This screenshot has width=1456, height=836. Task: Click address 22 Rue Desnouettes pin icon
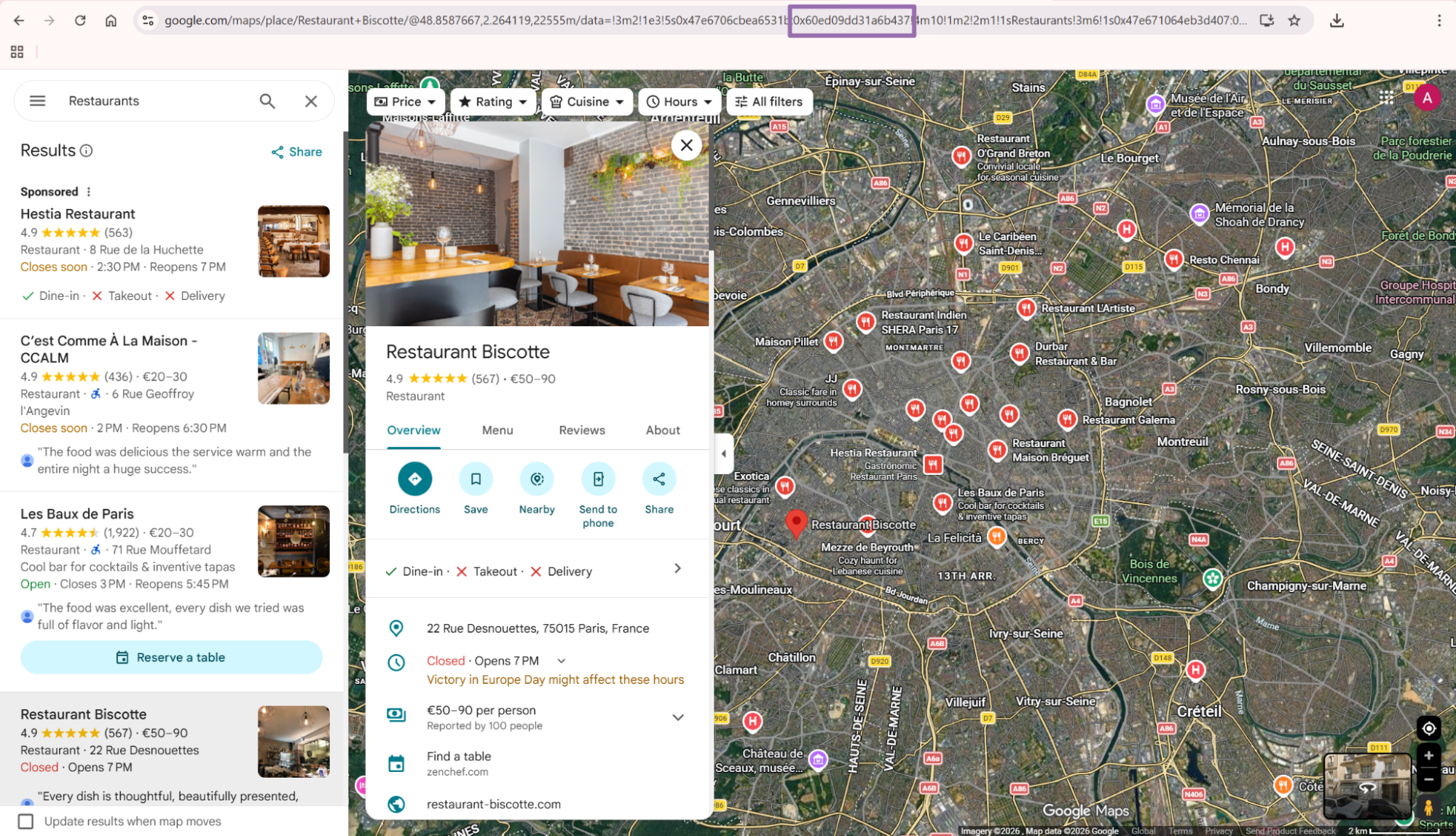(396, 628)
